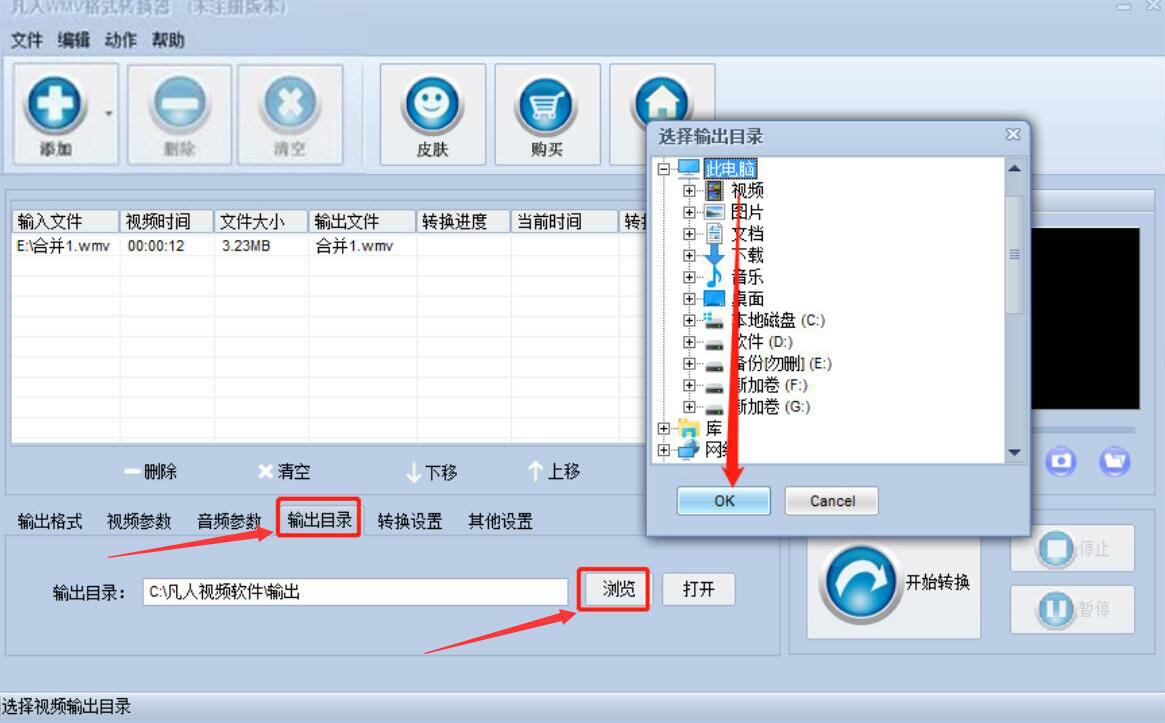Switch to the 视频参数 tab
This screenshot has height=723, width=1165.
click(x=139, y=522)
